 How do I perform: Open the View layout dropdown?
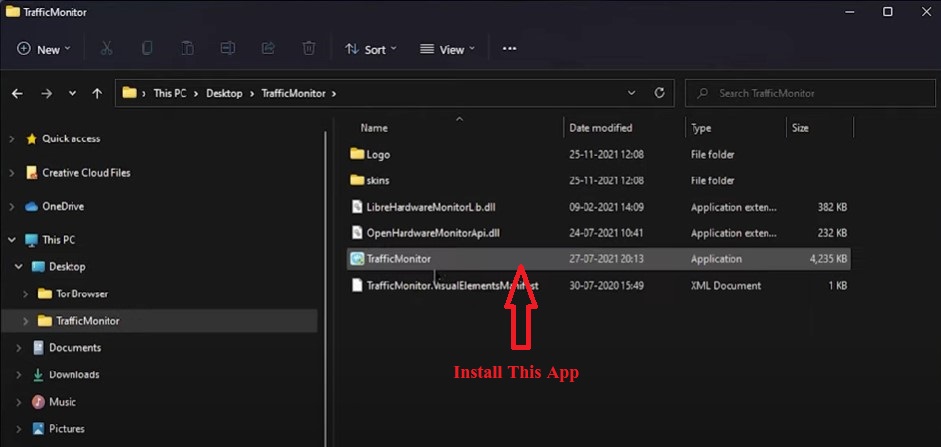447,49
